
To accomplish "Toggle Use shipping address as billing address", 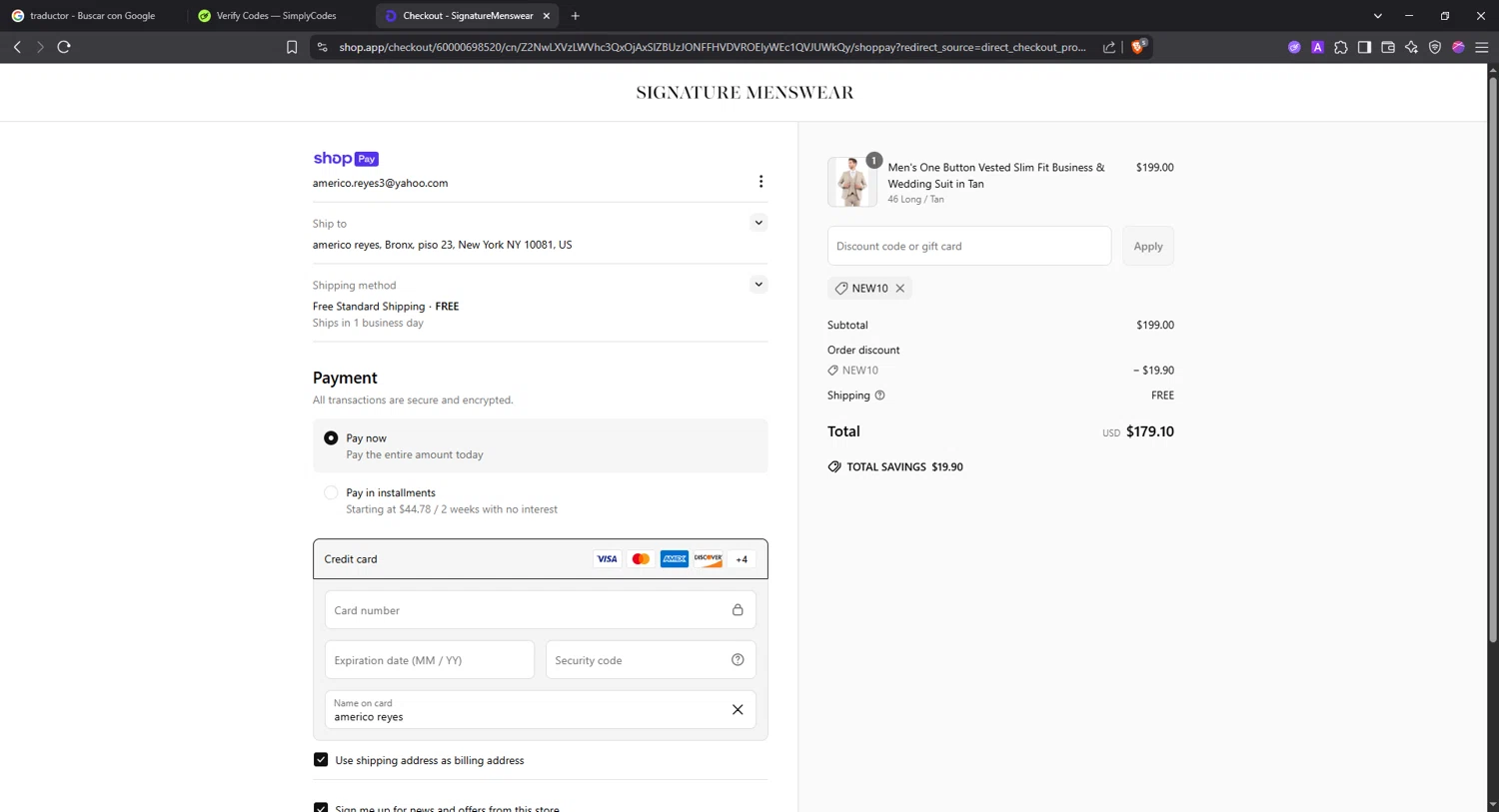I will coord(321,760).
